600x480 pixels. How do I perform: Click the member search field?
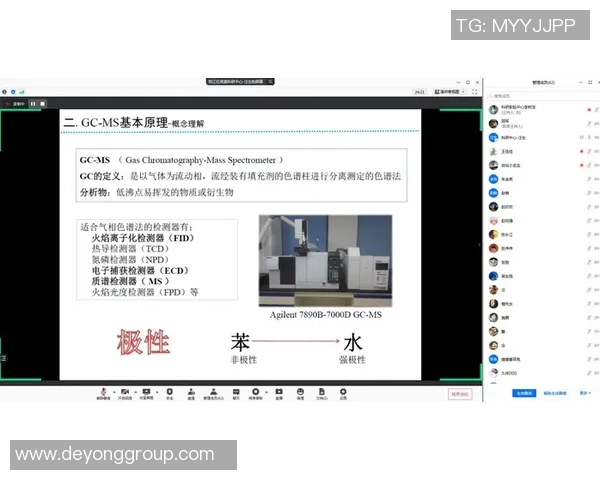click(x=543, y=96)
